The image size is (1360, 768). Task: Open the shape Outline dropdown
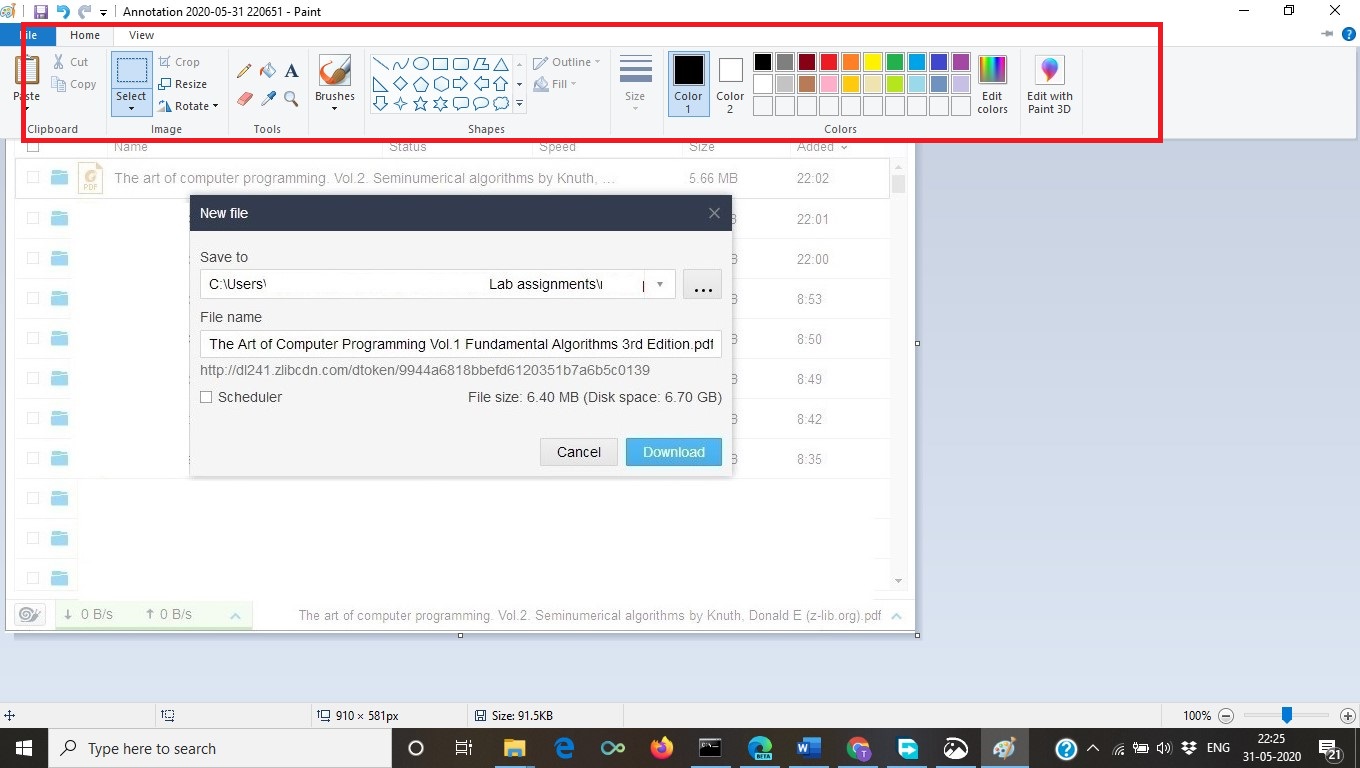567,62
